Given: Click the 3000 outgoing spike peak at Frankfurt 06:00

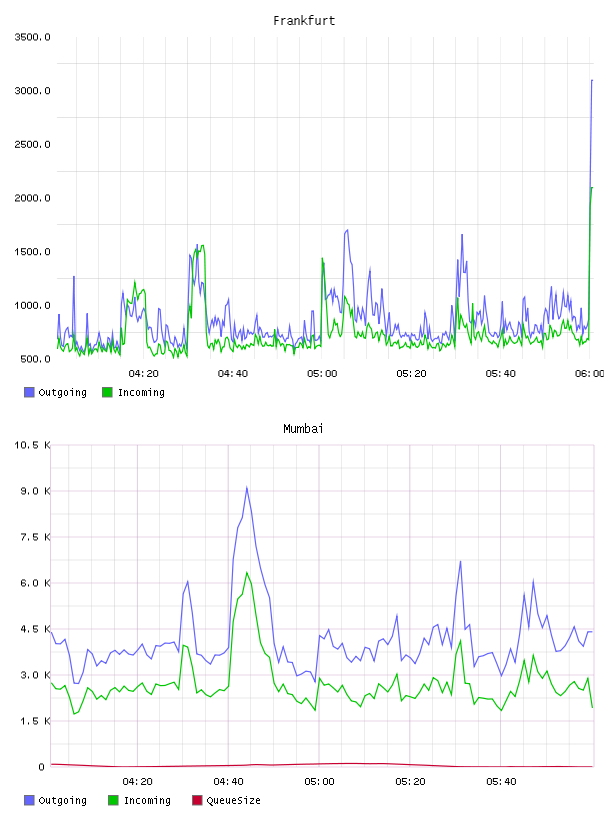Looking at the screenshot, I should tap(592, 81).
